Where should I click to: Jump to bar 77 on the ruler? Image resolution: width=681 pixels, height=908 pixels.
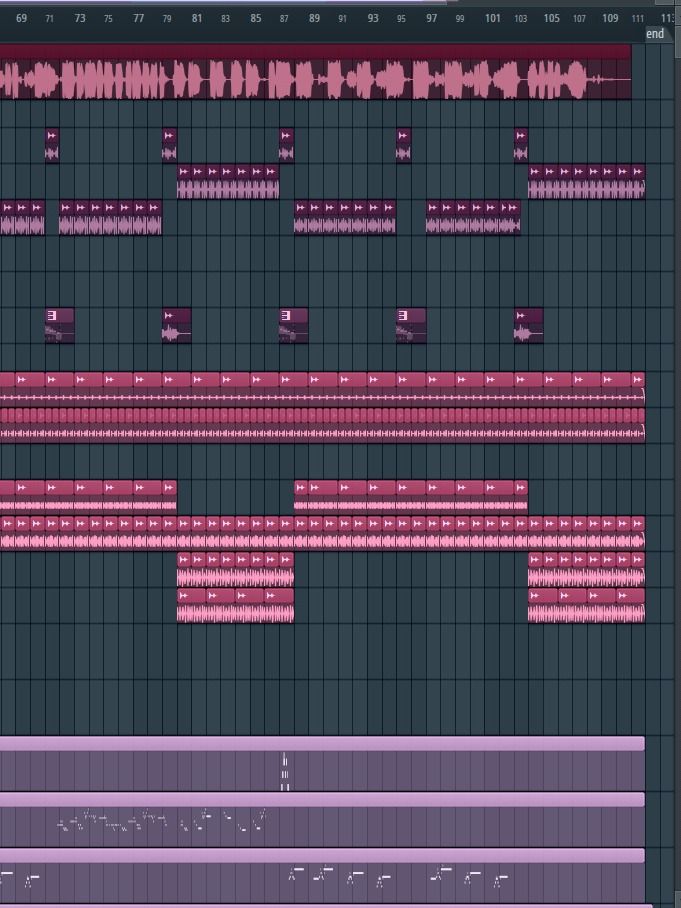coord(138,18)
